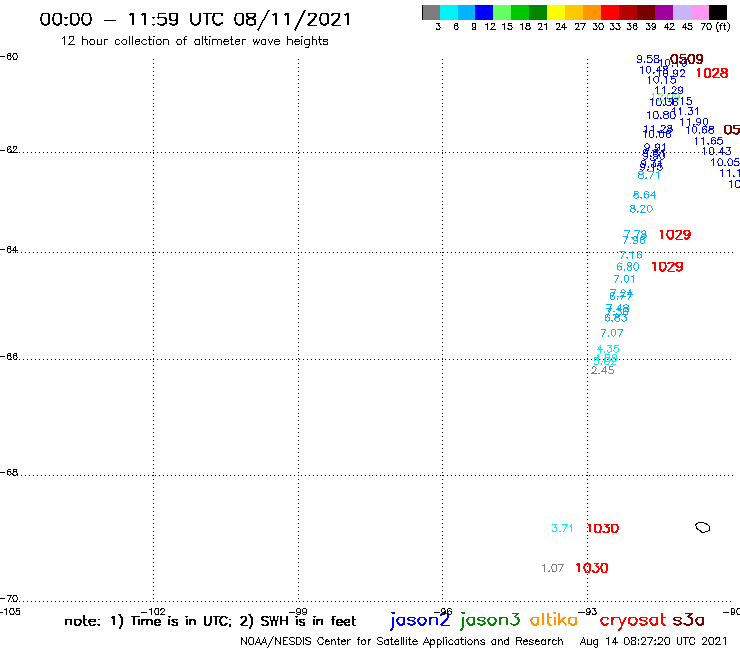Click the NOAA/NESDIS Center credit line
Screen dimensions: 740x650
tap(402, 641)
